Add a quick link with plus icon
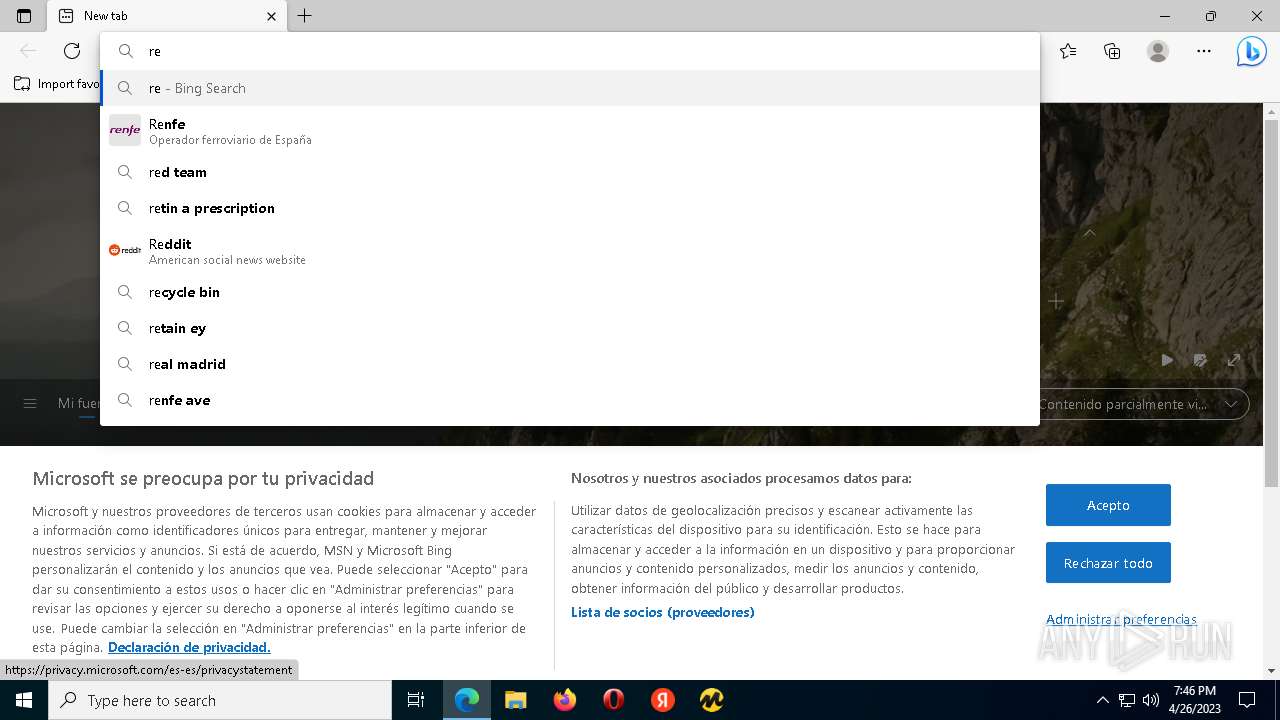Image resolution: width=1280 pixels, height=720 pixels. point(1056,300)
